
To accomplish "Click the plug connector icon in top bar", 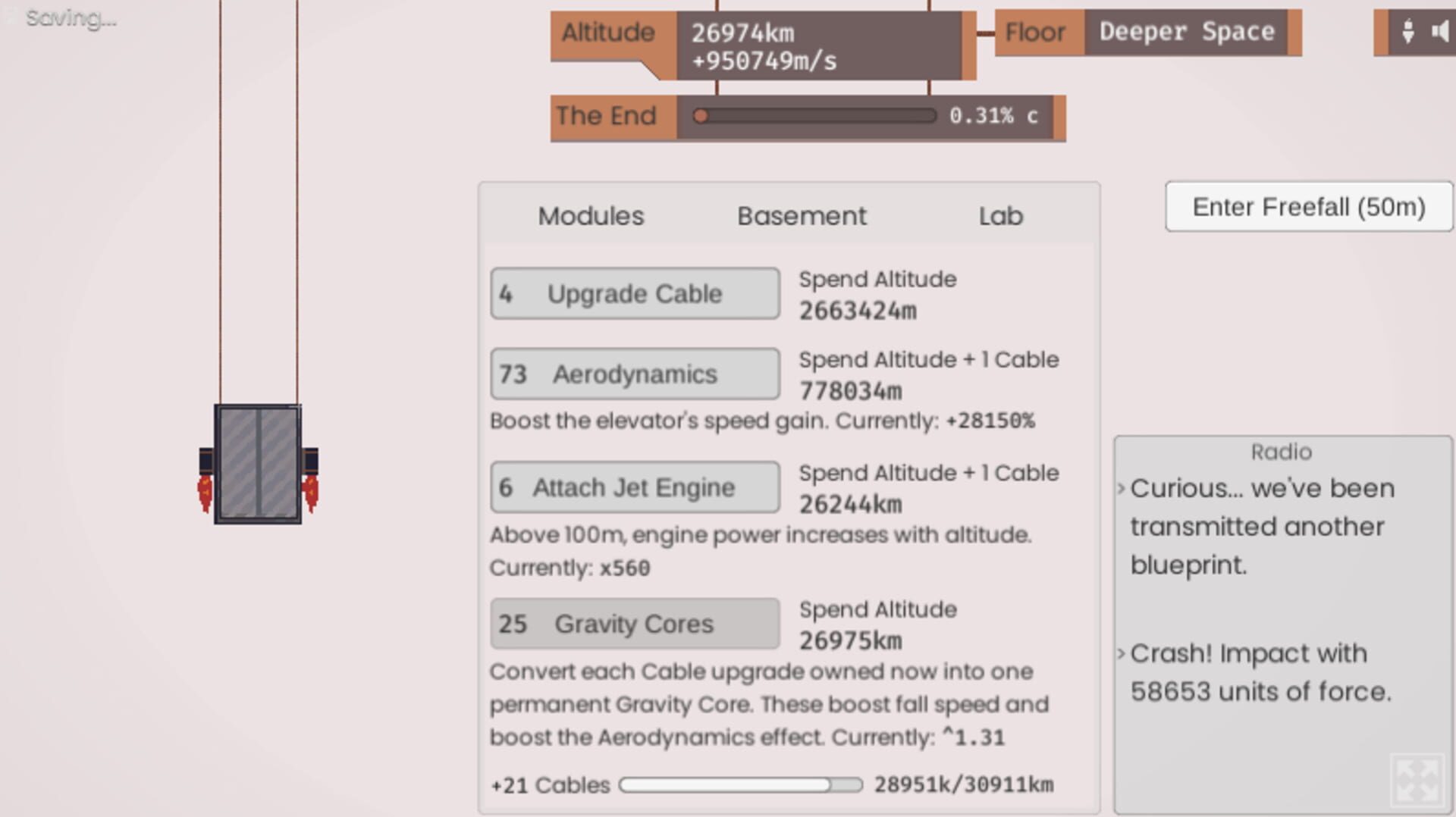I will tap(1407, 32).
